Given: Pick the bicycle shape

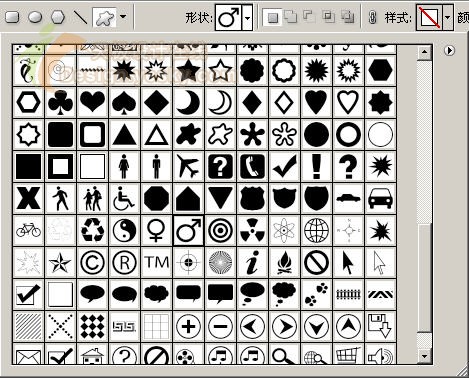Looking at the screenshot, I should (28, 230).
